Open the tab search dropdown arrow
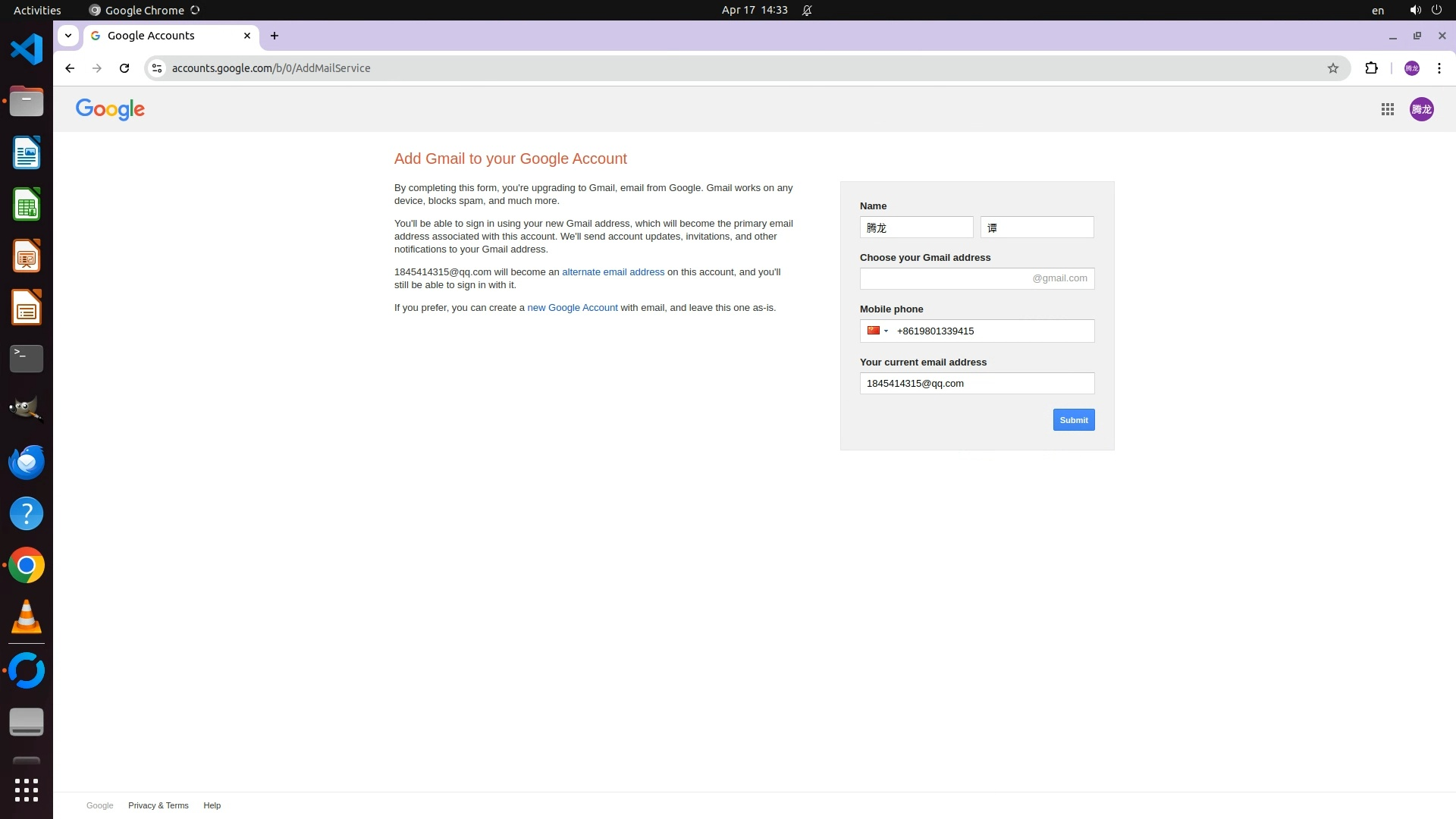 point(68,36)
